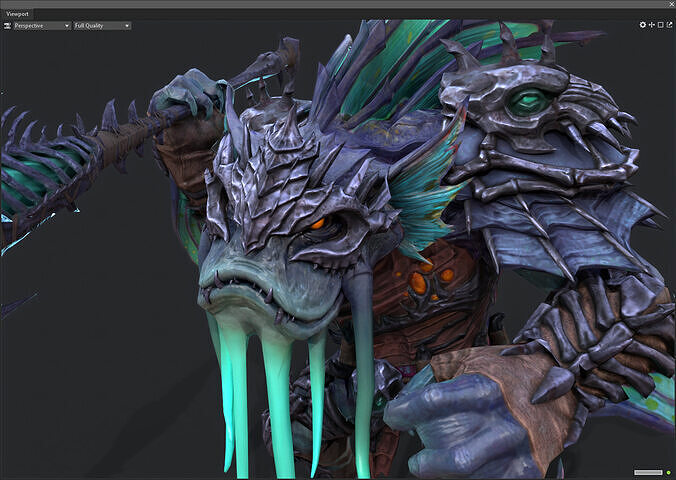Click the render progress bar at the bottom right
Screen dimensions: 676x480
[x=648, y=473]
